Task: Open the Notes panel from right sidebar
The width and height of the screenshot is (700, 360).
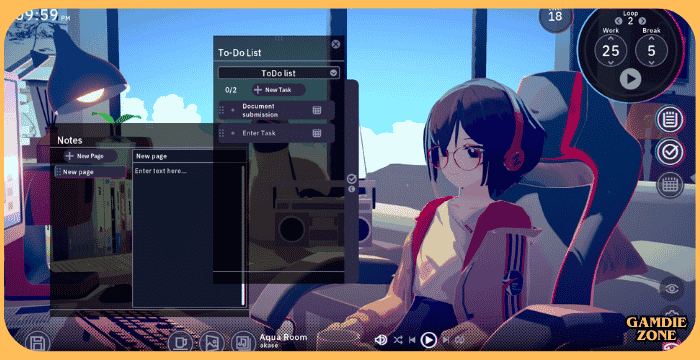Action: point(670,119)
